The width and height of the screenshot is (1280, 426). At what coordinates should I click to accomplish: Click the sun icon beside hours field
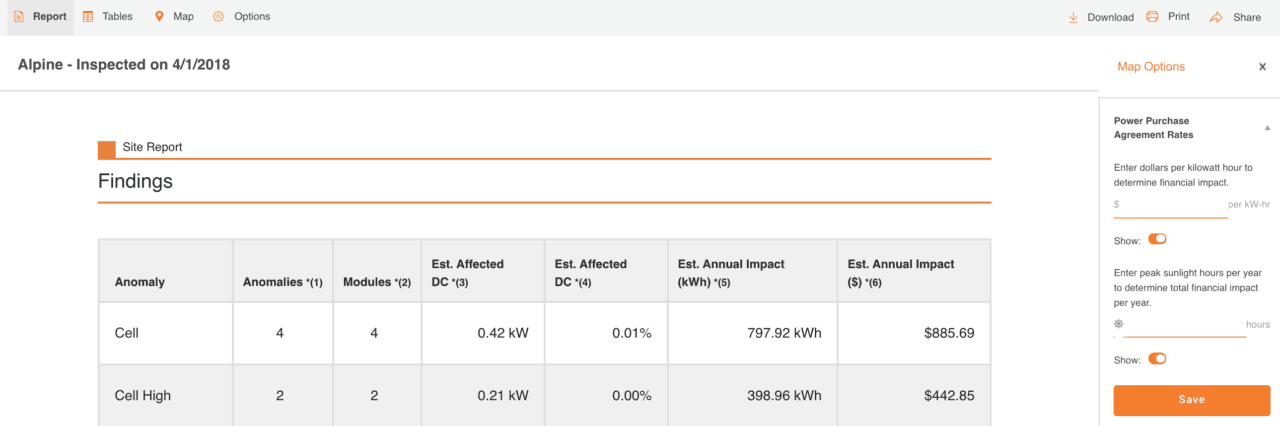(1118, 324)
